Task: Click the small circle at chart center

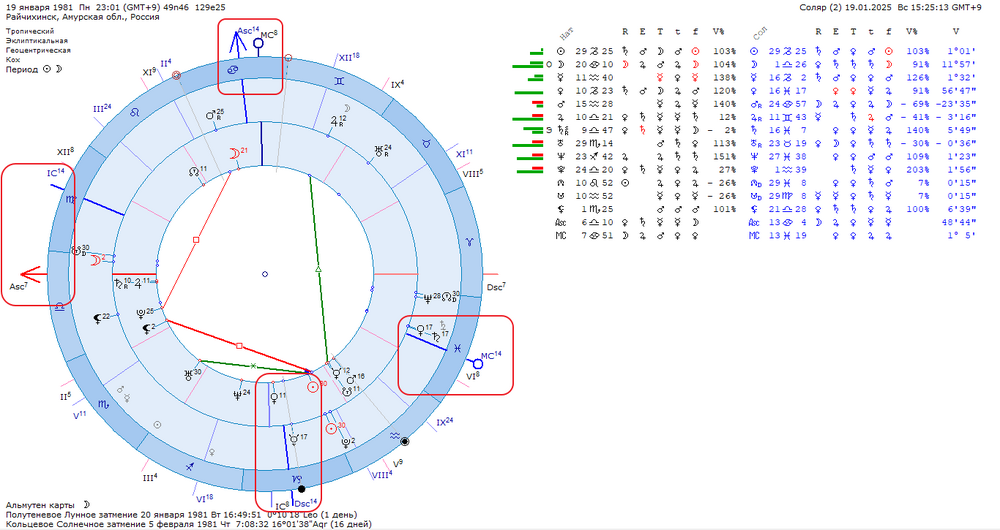Action: (x=265, y=274)
